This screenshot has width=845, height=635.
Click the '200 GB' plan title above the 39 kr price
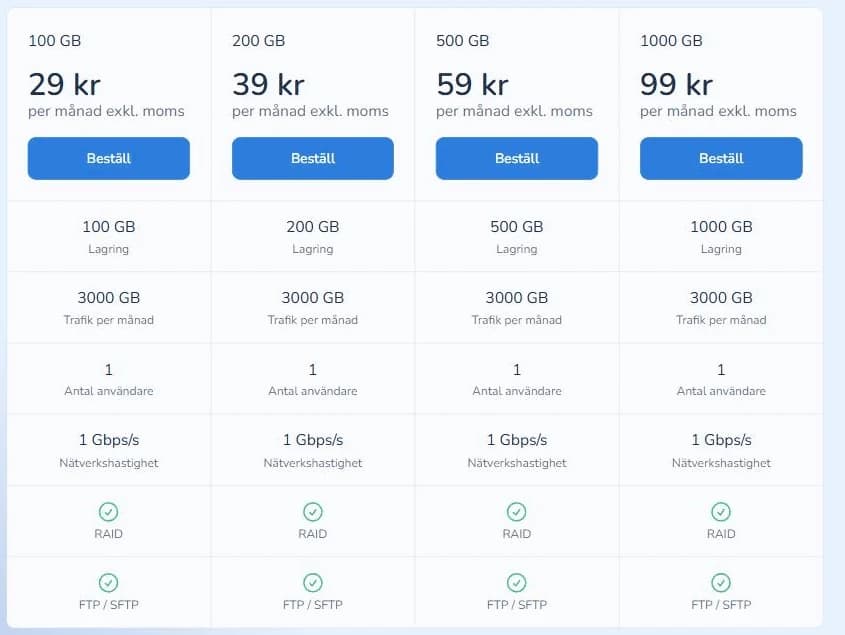(259, 41)
